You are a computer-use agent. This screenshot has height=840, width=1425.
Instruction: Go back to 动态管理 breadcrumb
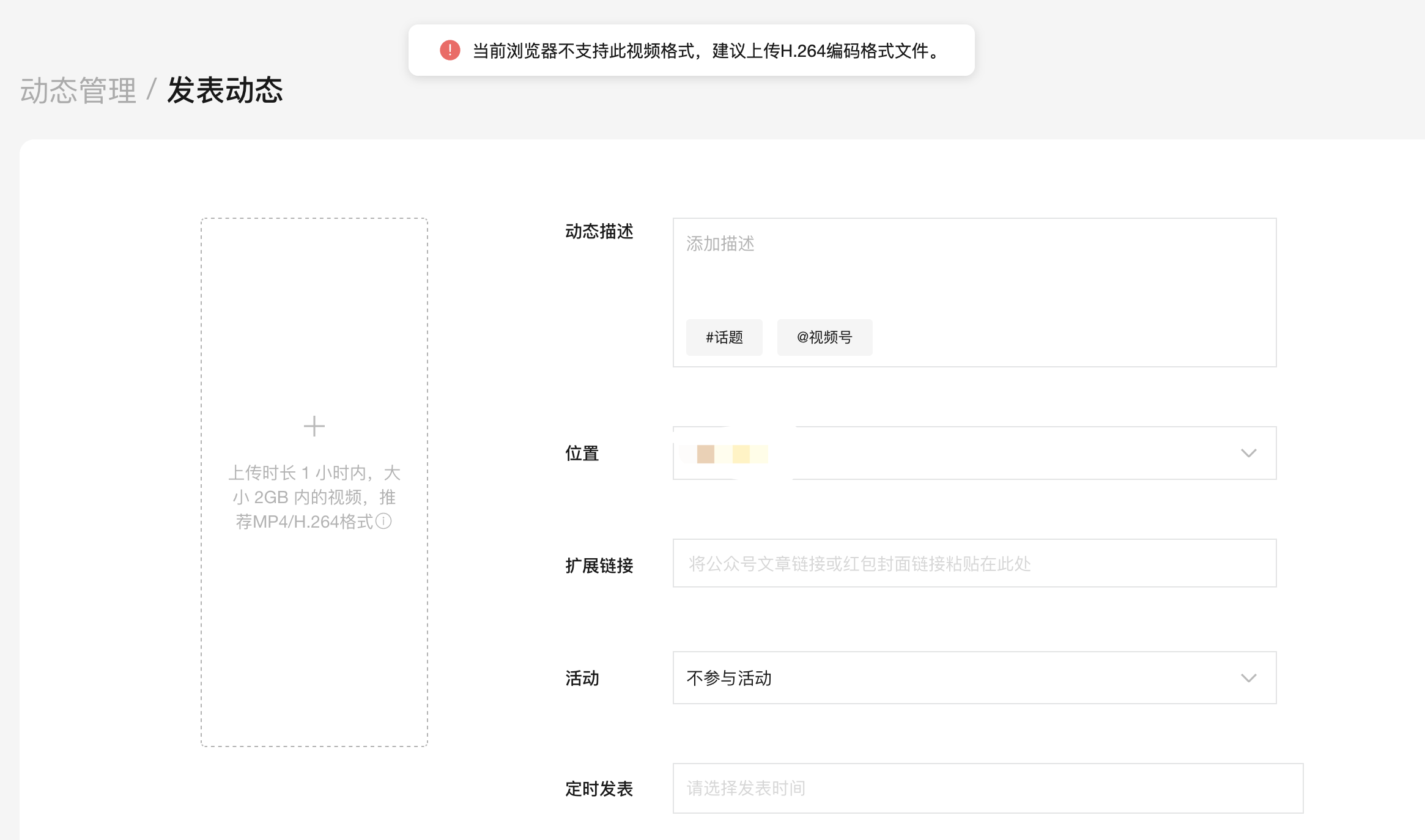coord(78,90)
